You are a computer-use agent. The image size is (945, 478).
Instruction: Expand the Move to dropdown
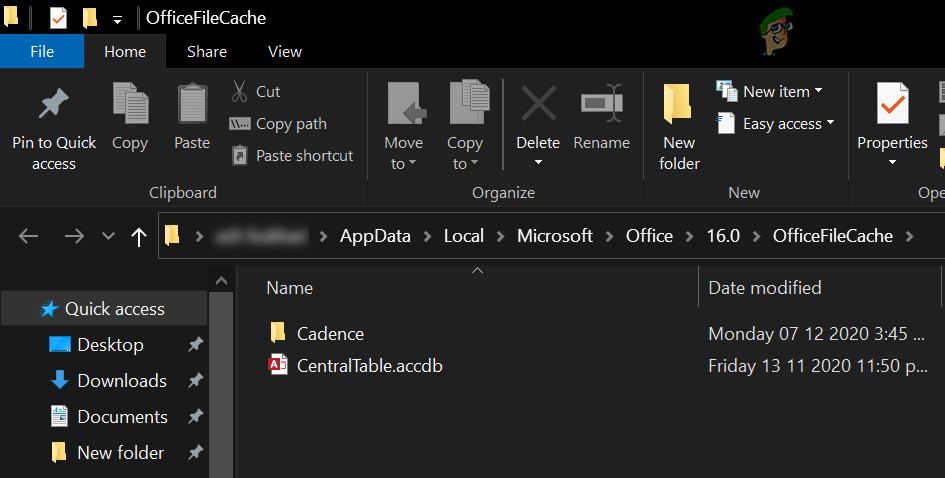coord(403,153)
